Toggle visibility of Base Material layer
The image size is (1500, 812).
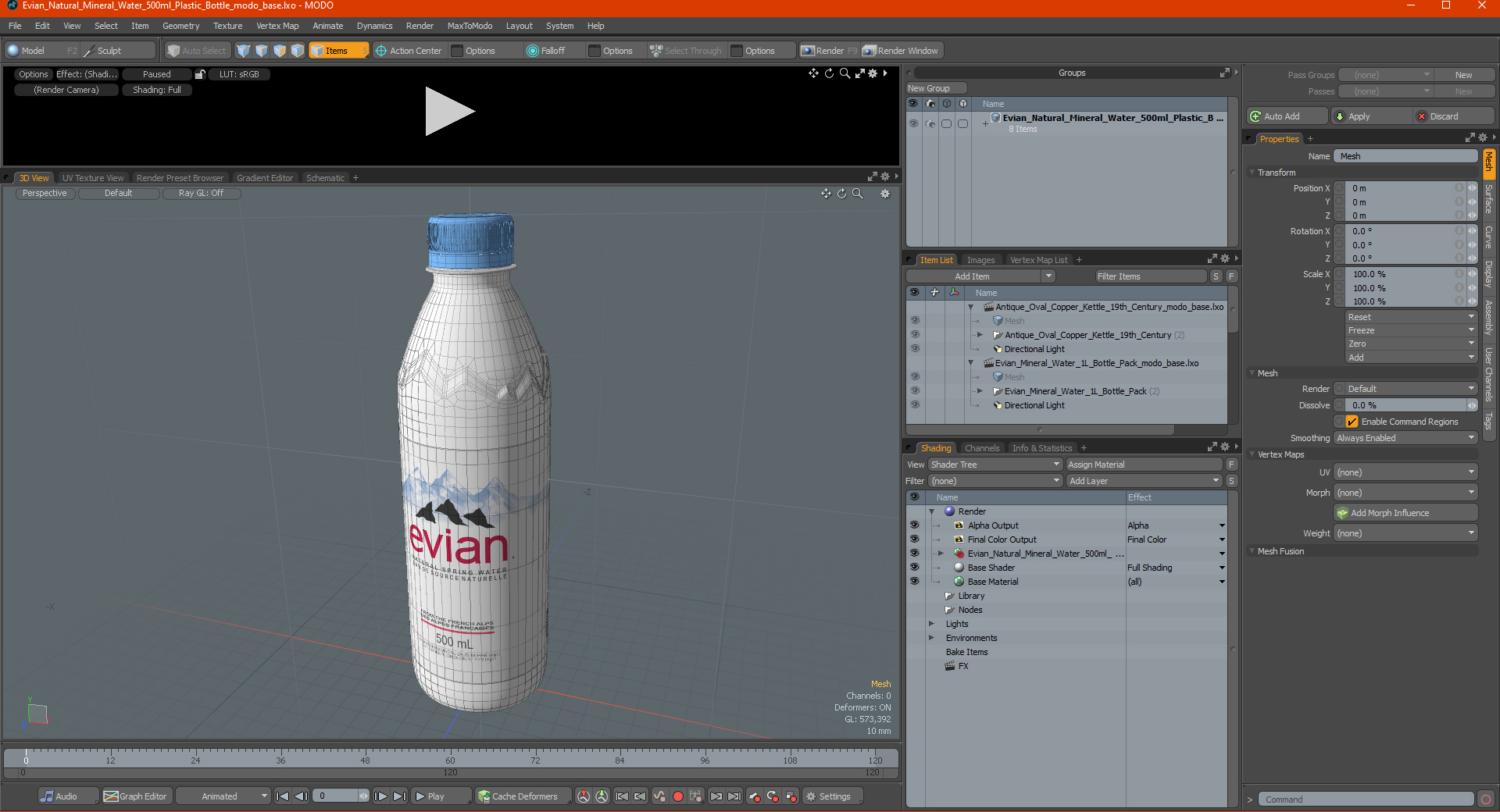coord(914,582)
